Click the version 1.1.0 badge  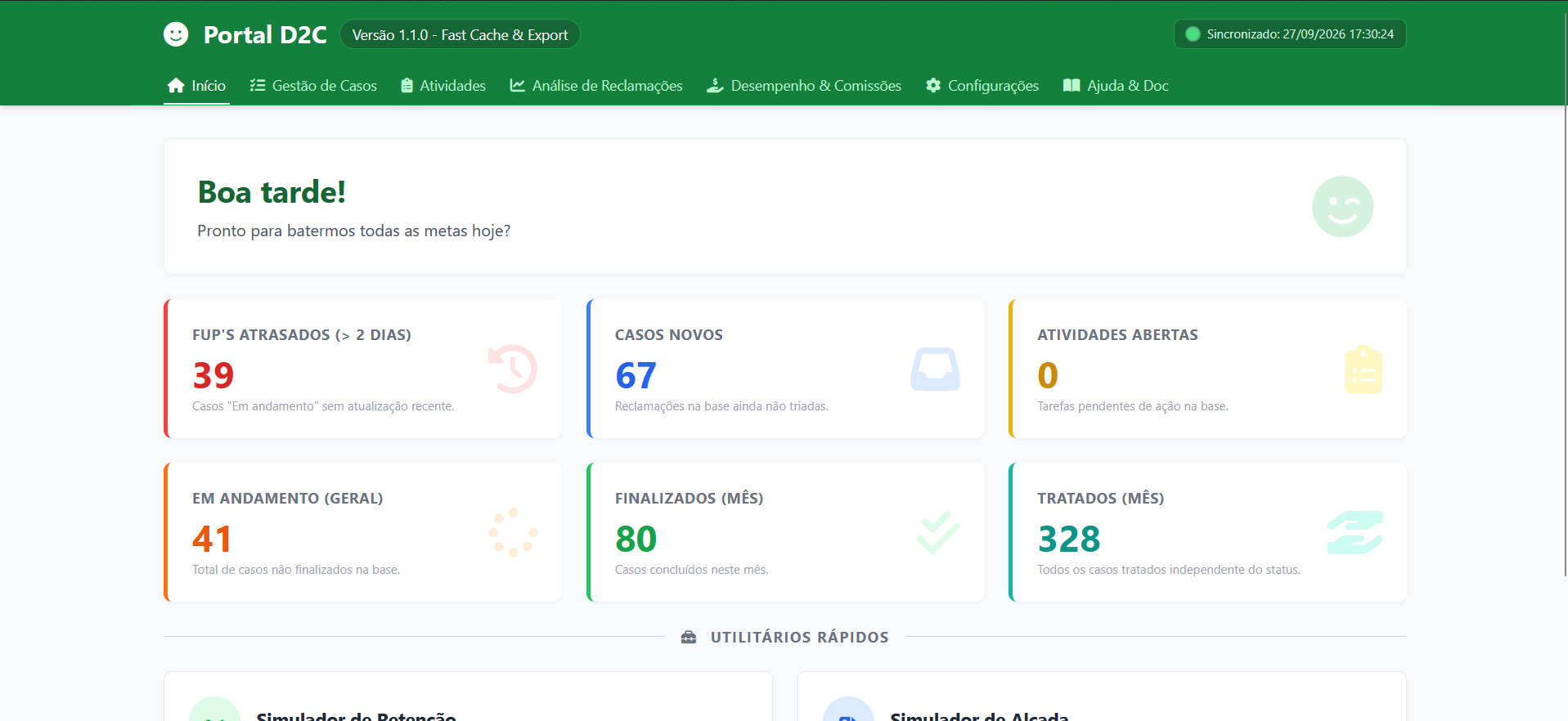(460, 34)
